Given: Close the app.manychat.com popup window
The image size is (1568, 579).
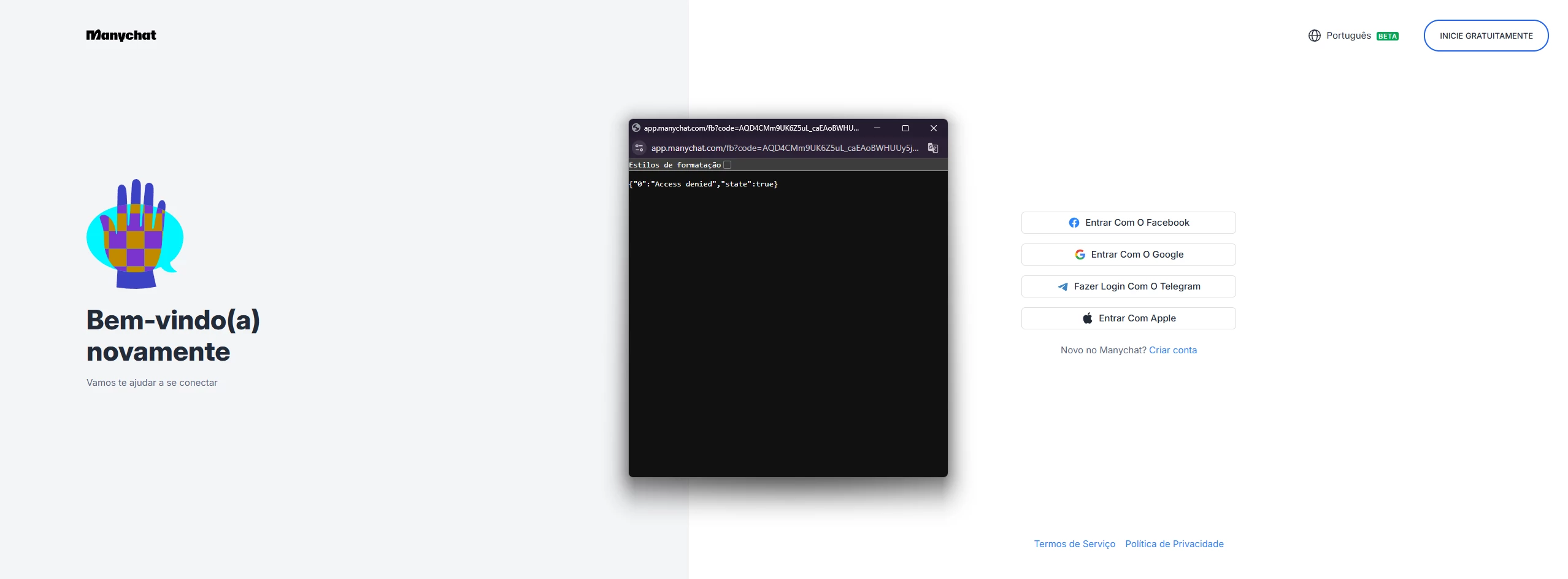Looking at the screenshot, I should pyautogui.click(x=934, y=128).
